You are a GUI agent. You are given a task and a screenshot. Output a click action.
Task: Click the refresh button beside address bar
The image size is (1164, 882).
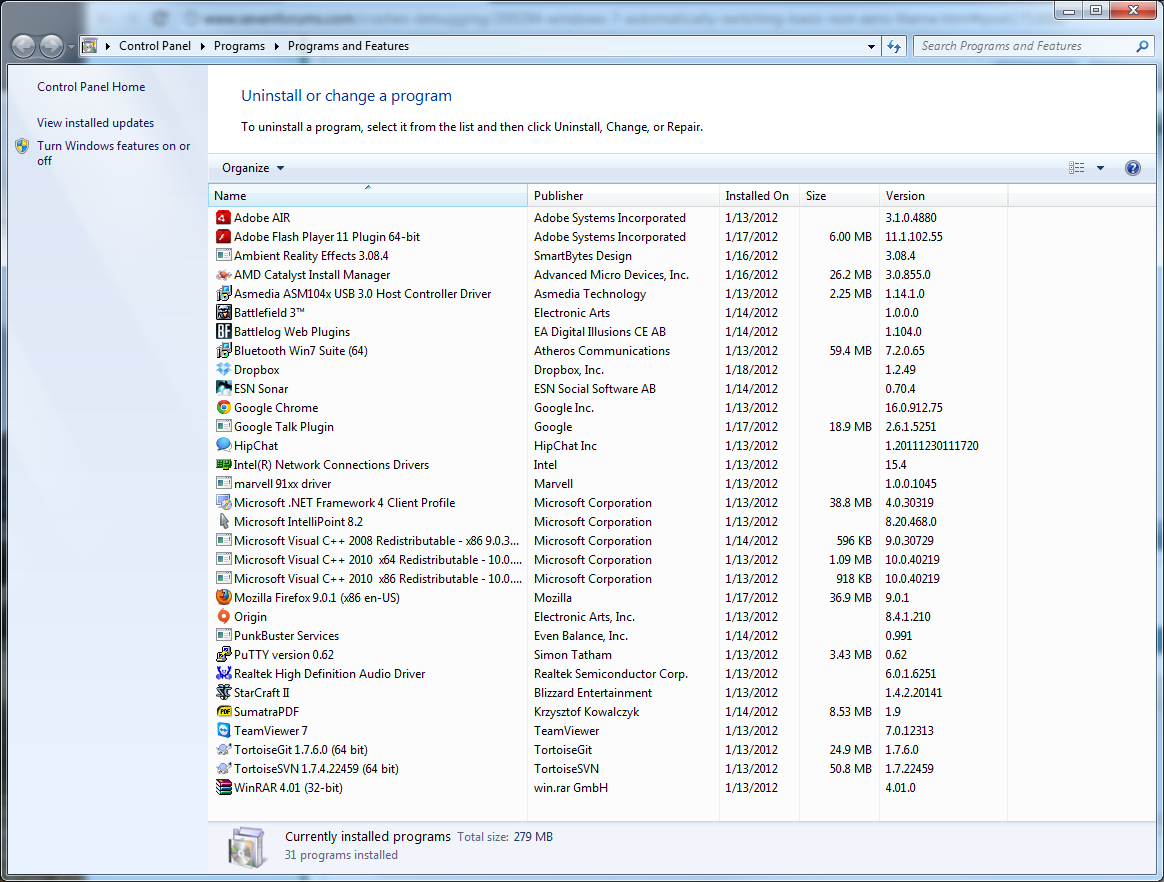[x=894, y=46]
